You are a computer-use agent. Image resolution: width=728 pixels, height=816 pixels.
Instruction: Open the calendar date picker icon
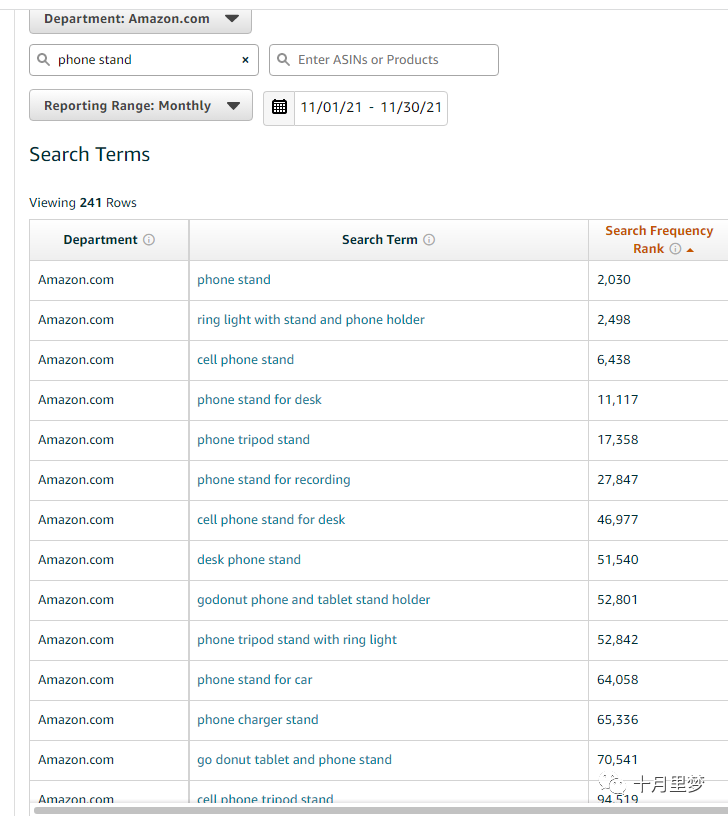coord(279,107)
